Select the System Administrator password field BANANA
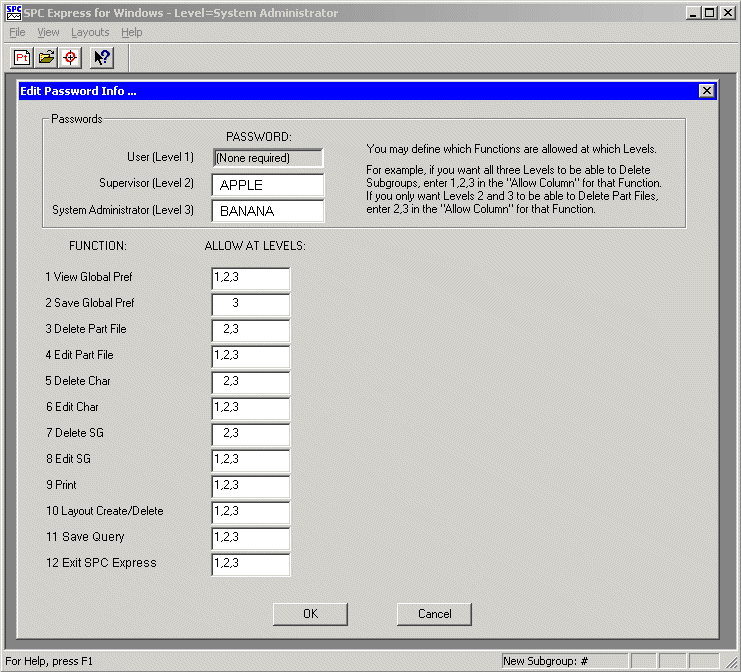The image size is (741, 672). coord(268,211)
